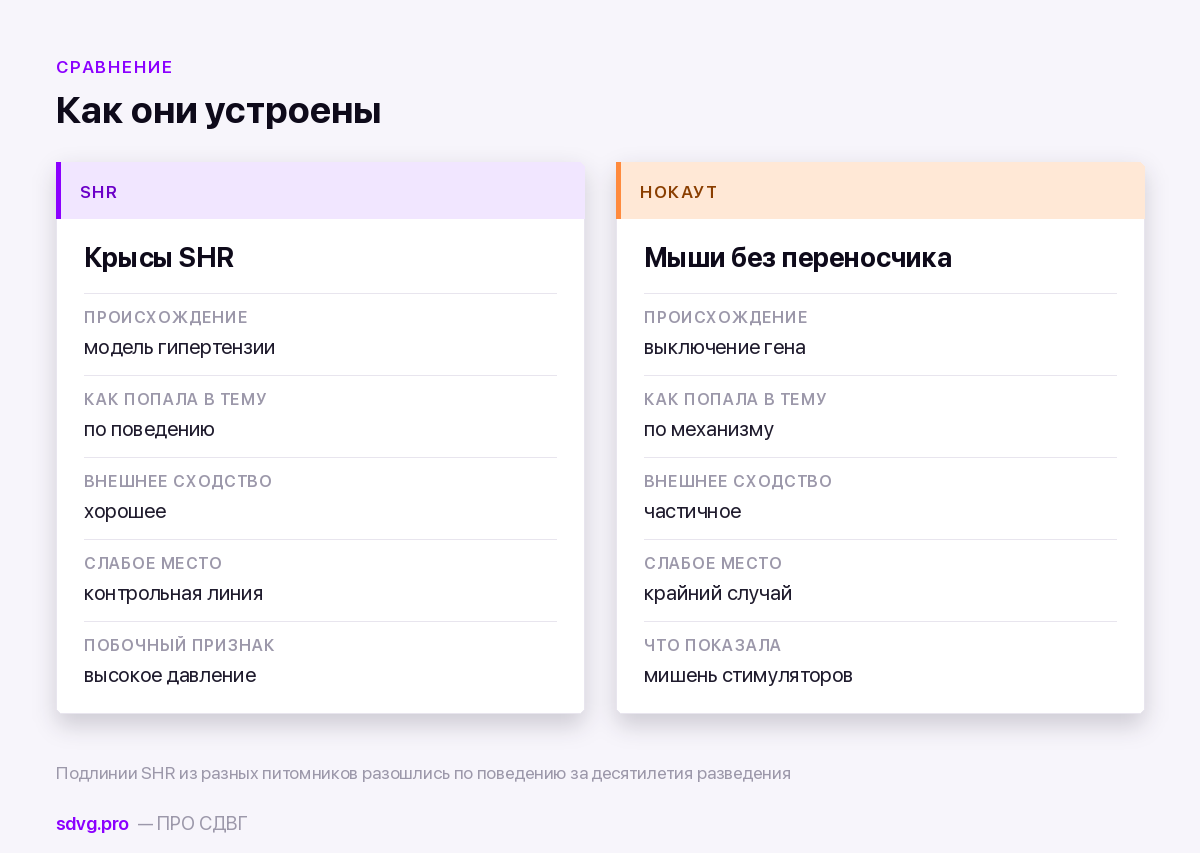The height and width of the screenshot is (853, 1200).
Task: Click the footnote about 'Подлинии SHR'
Action: click(423, 774)
